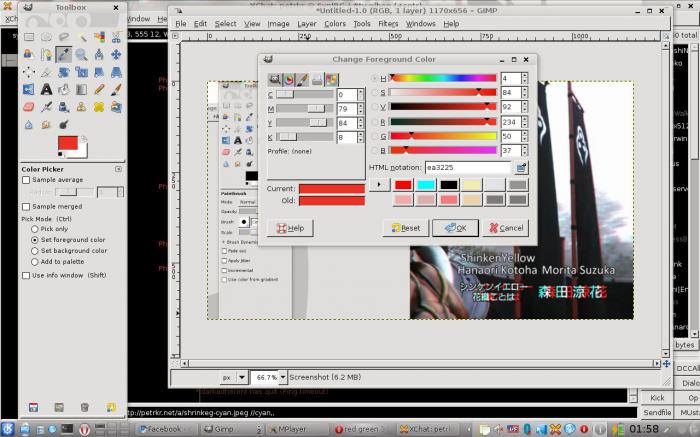Open the Colors menu
Screen dimensions: 700x437
point(335,24)
